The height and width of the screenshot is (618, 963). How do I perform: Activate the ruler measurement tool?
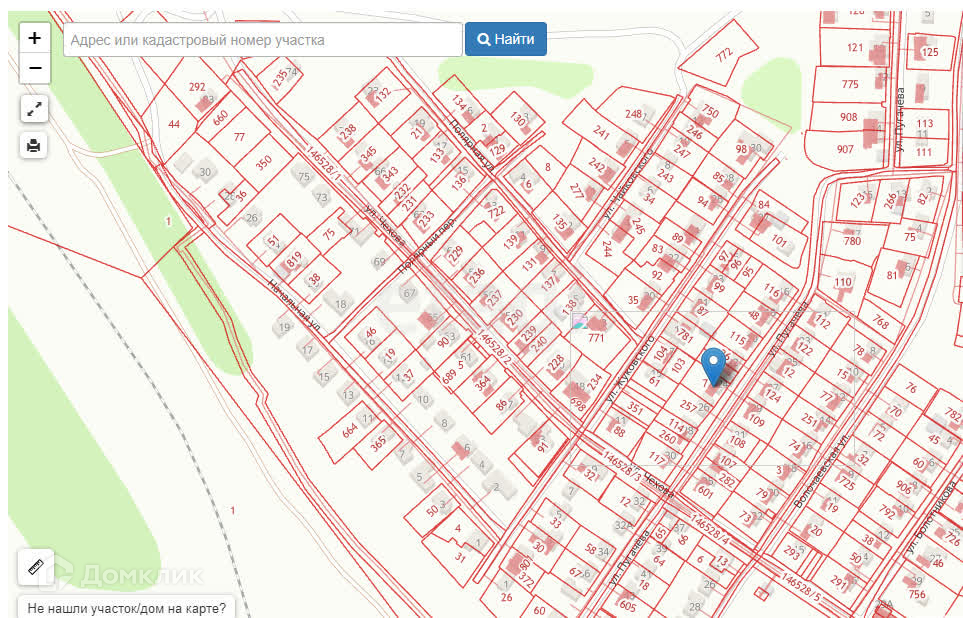pos(36,567)
